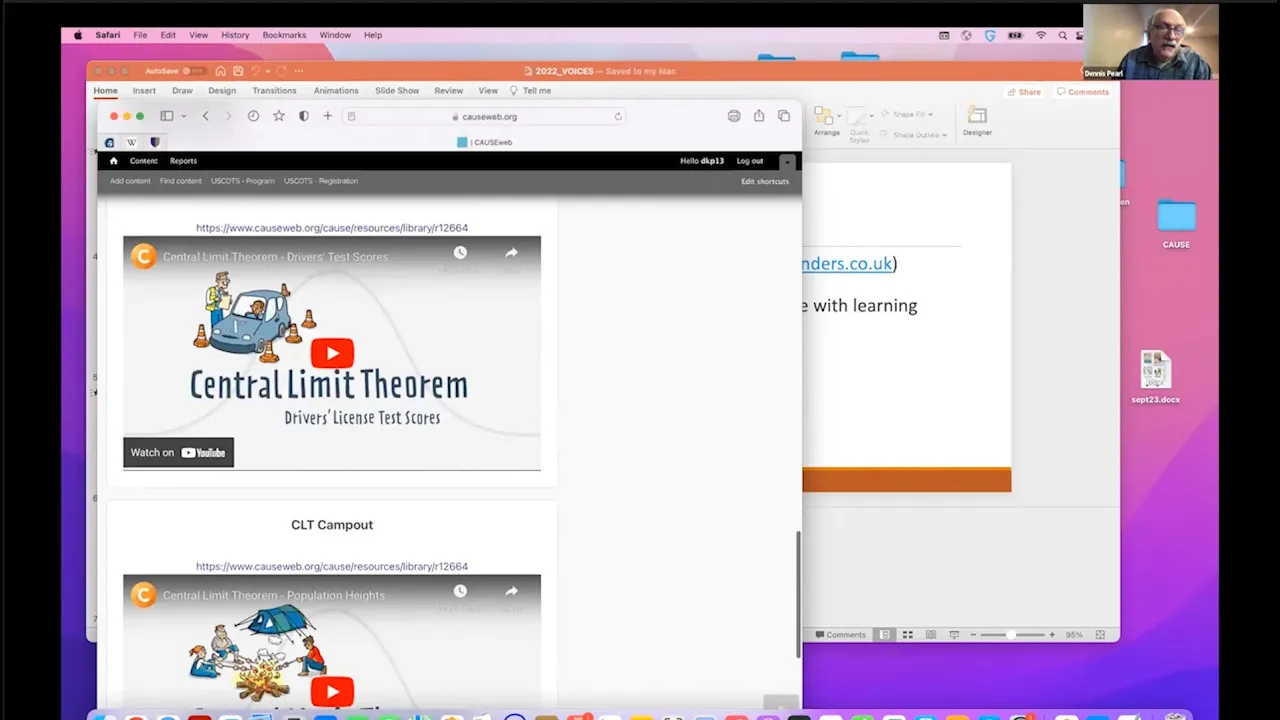Click the Safari print icon
Viewport: 1280px width, 720px height.
click(x=734, y=116)
